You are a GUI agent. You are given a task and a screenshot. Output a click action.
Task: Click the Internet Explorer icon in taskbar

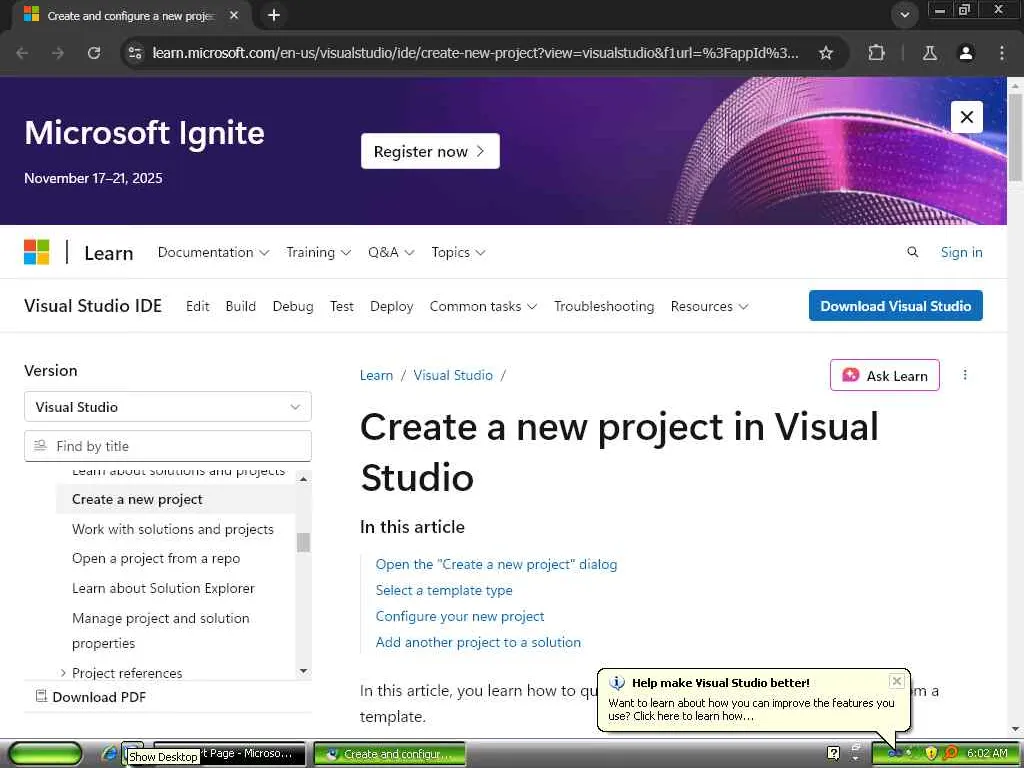tap(110, 753)
